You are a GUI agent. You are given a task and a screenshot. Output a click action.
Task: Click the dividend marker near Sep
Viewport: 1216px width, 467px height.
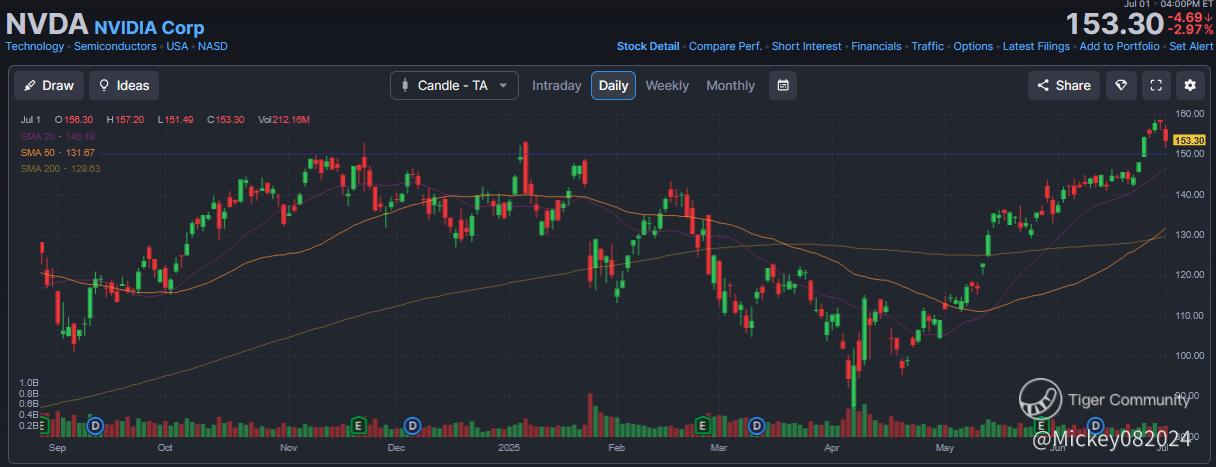[x=96, y=425]
